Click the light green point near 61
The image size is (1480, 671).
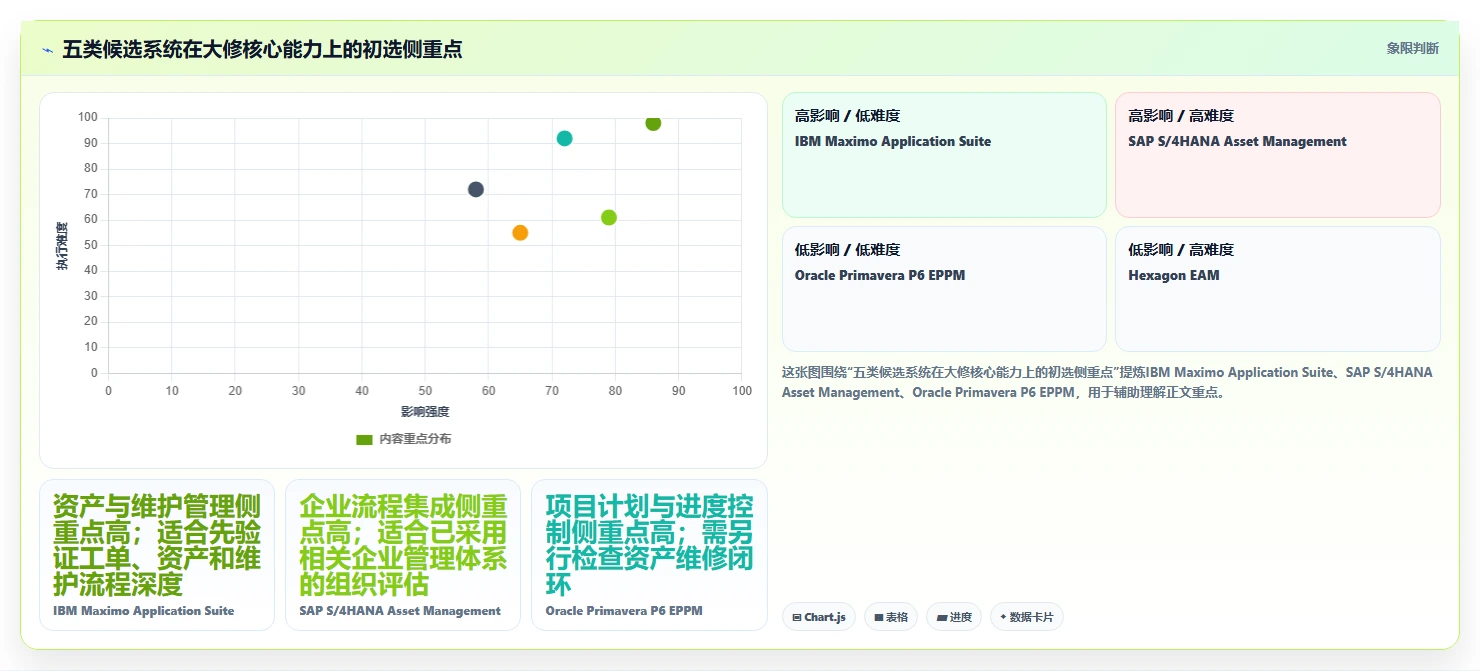pyautogui.click(x=609, y=218)
